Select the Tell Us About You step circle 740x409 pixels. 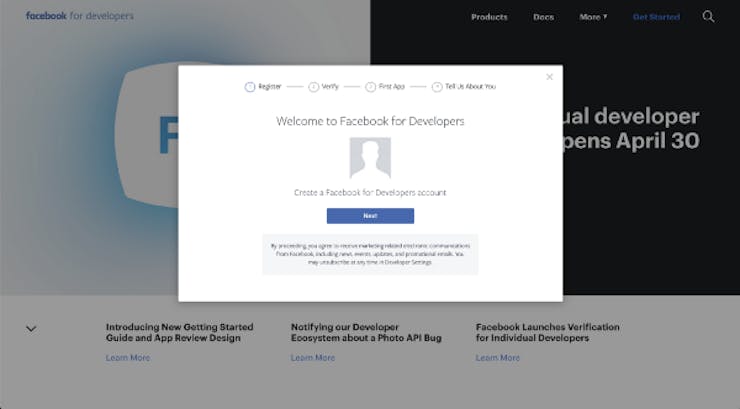[x=437, y=87]
